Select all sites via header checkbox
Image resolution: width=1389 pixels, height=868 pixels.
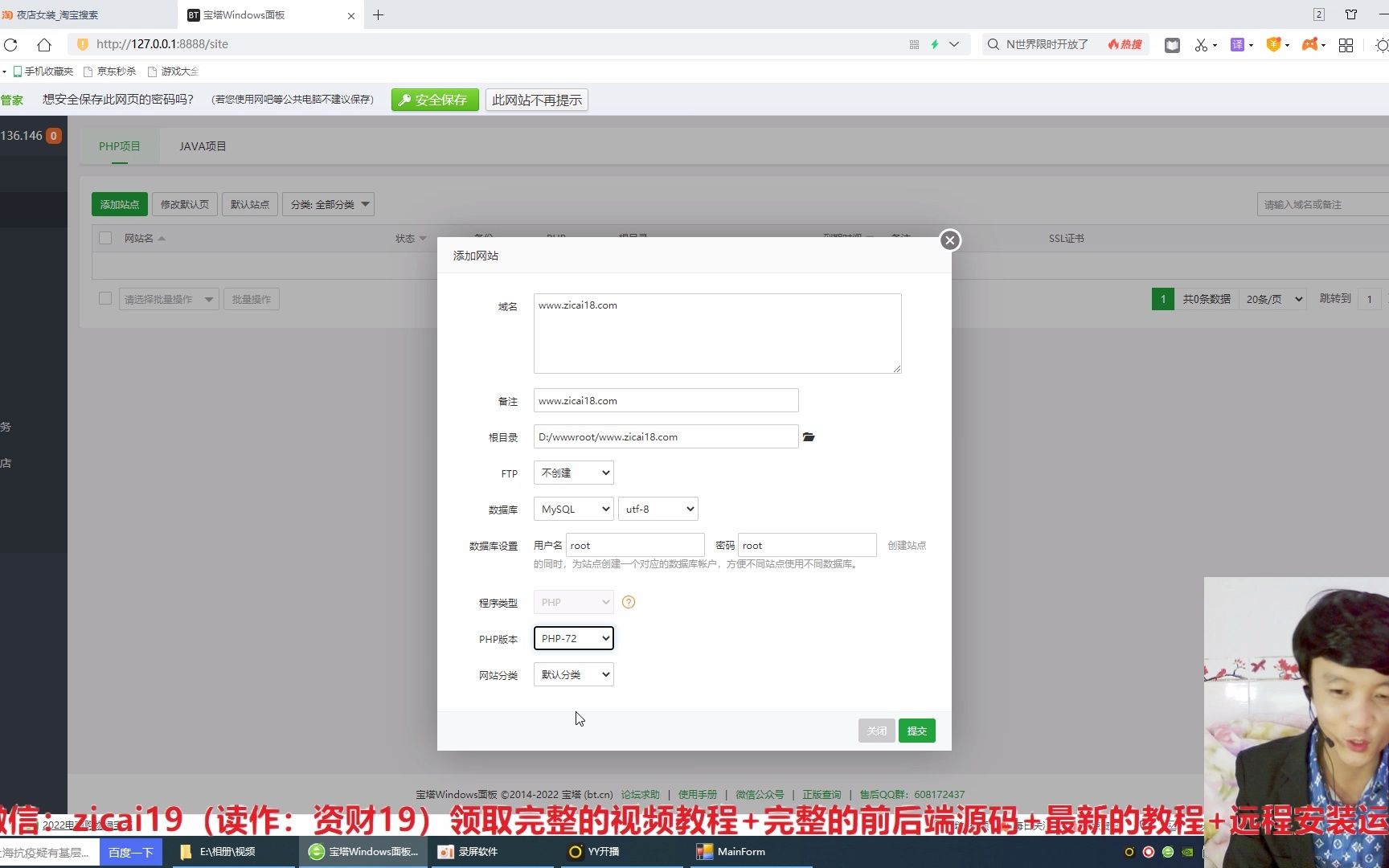105,238
